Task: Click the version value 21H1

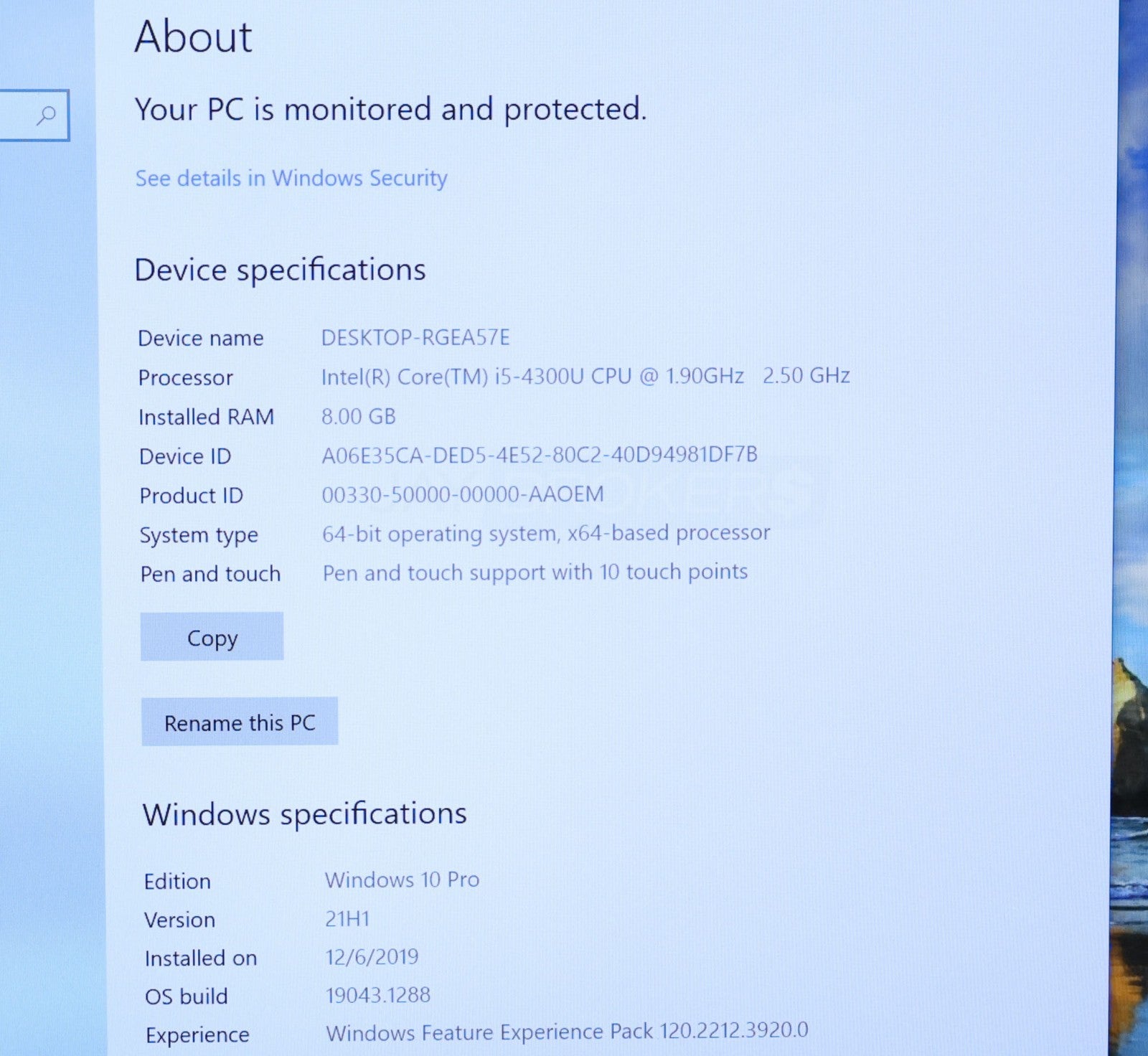Action: 347,919
